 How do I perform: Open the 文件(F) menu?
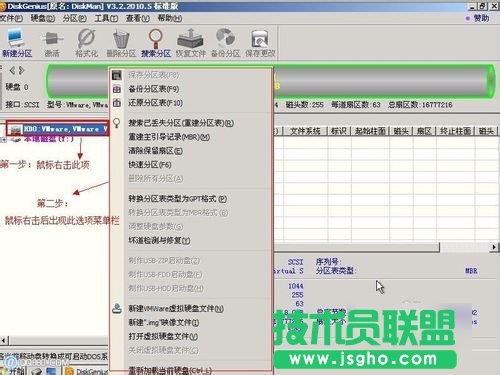click(x=11, y=18)
